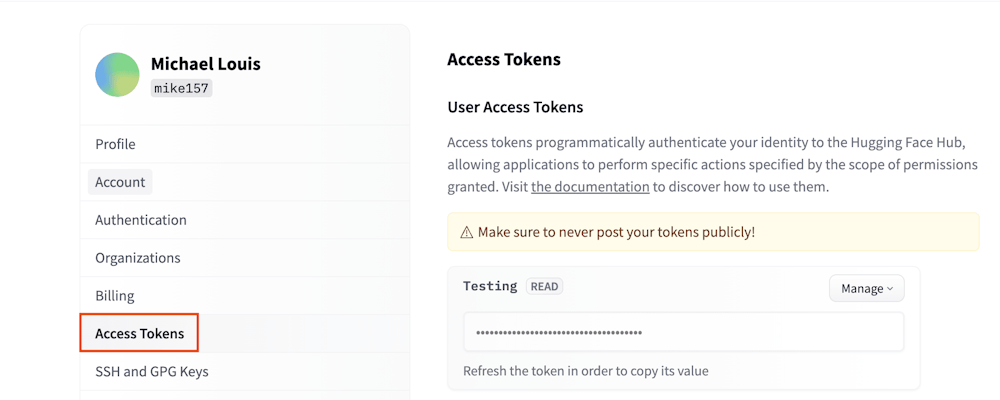Image resolution: width=1000 pixels, height=400 pixels.
Task: Click the never post tokens warning banner
Action: click(712, 232)
